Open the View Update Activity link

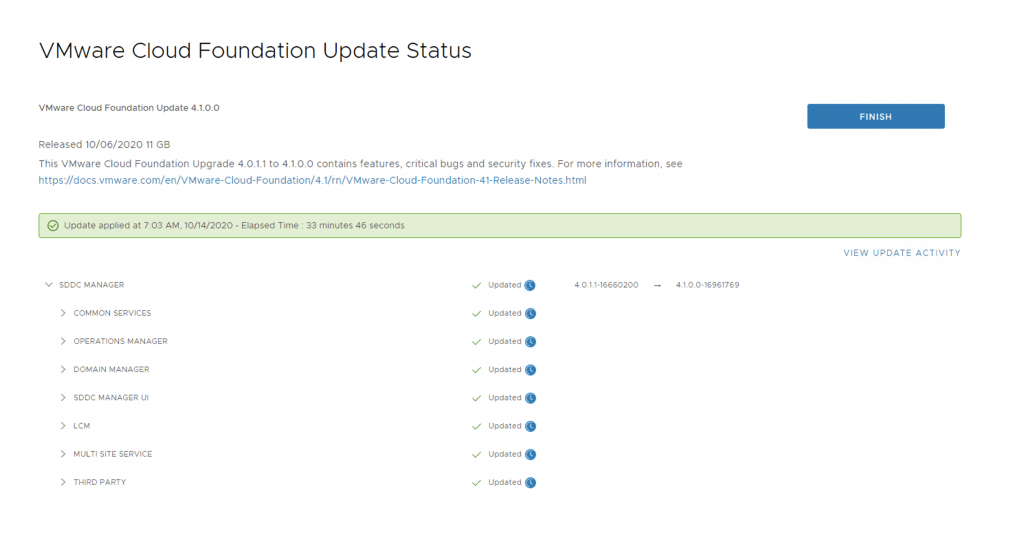tap(901, 253)
